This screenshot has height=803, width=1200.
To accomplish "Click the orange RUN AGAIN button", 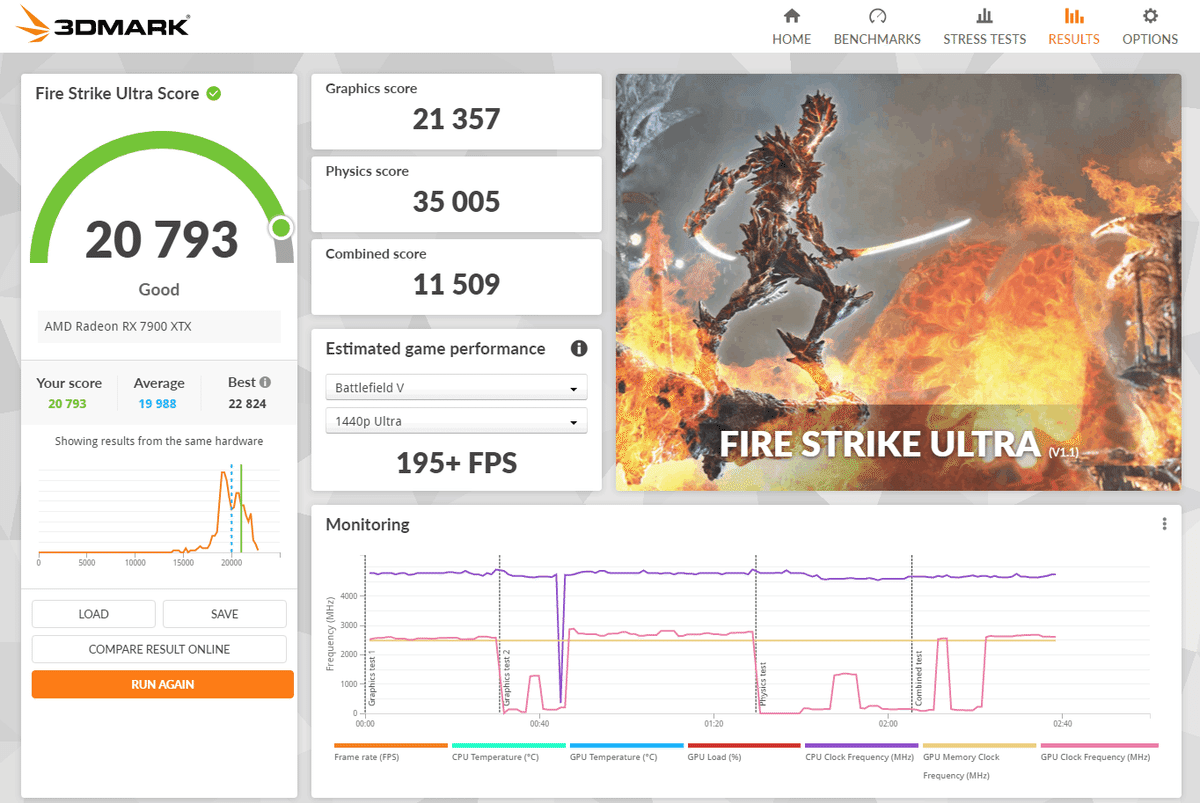I will [x=163, y=684].
